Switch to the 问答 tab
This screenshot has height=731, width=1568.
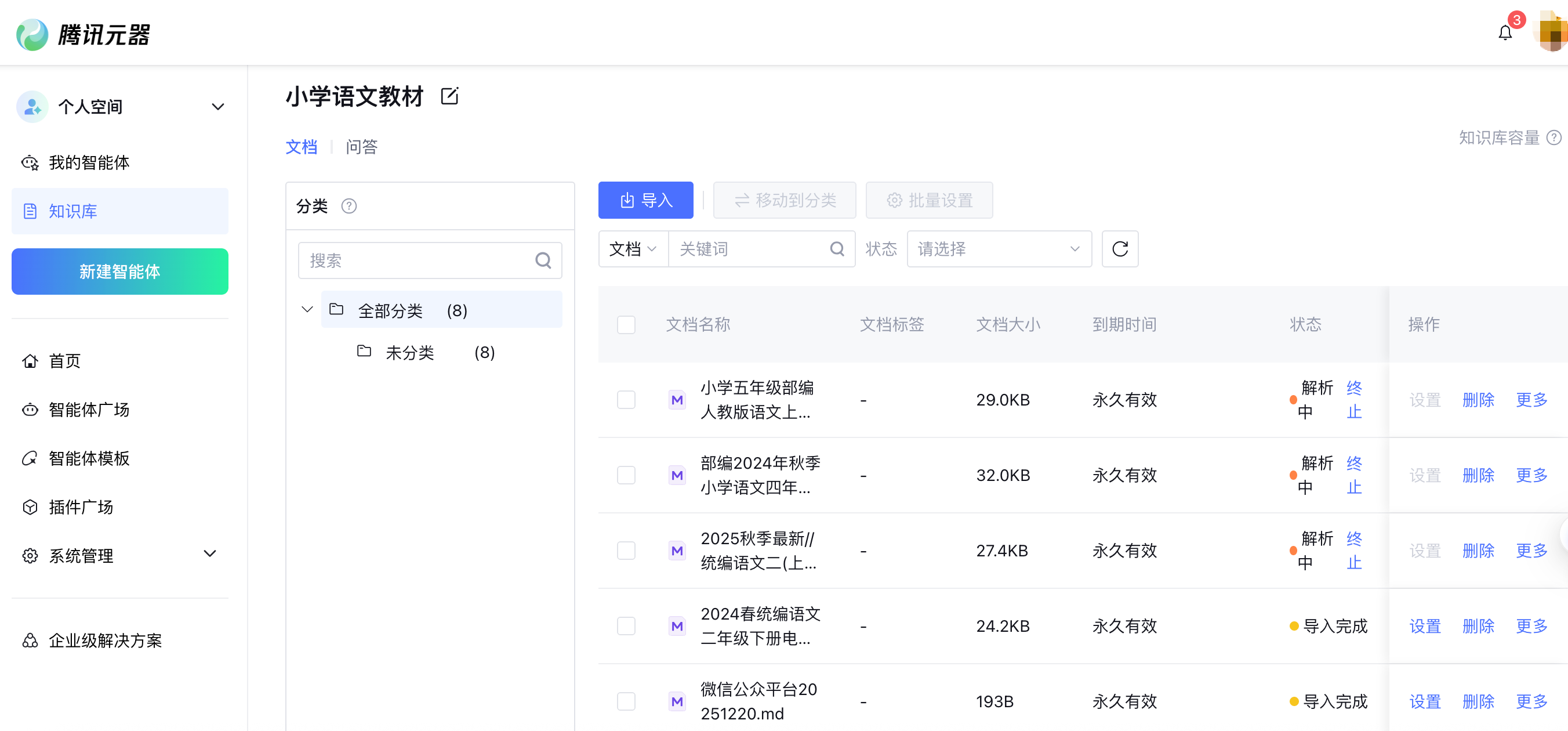(x=362, y=147)
